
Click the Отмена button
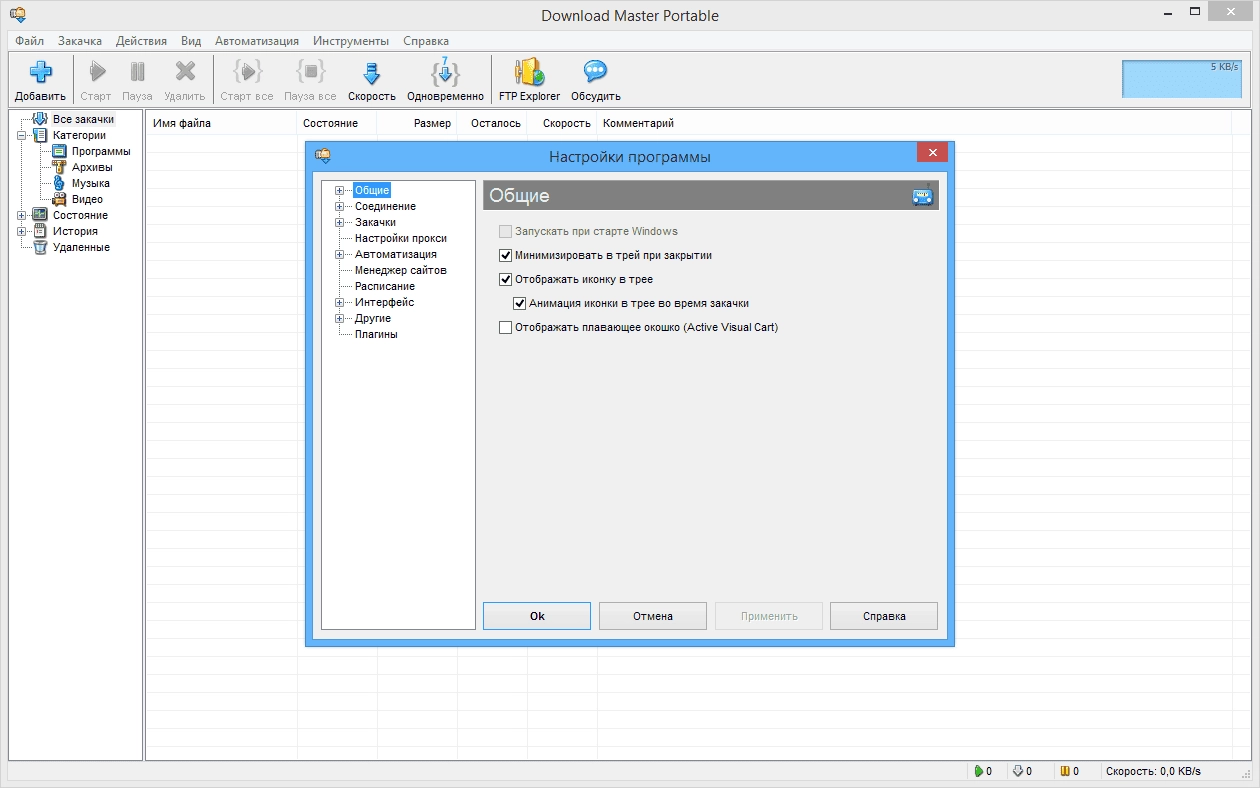[653, 616]
